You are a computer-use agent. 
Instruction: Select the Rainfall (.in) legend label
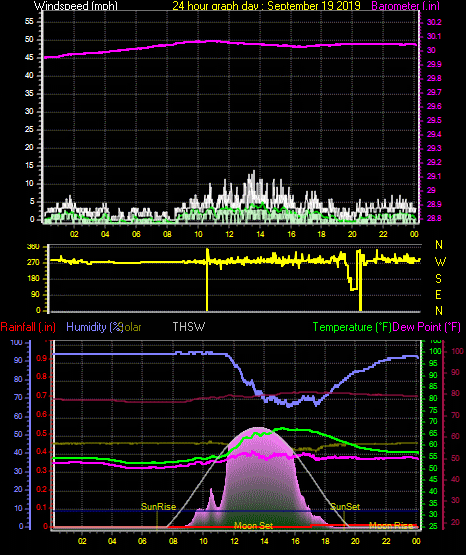(x=28, y=327)
